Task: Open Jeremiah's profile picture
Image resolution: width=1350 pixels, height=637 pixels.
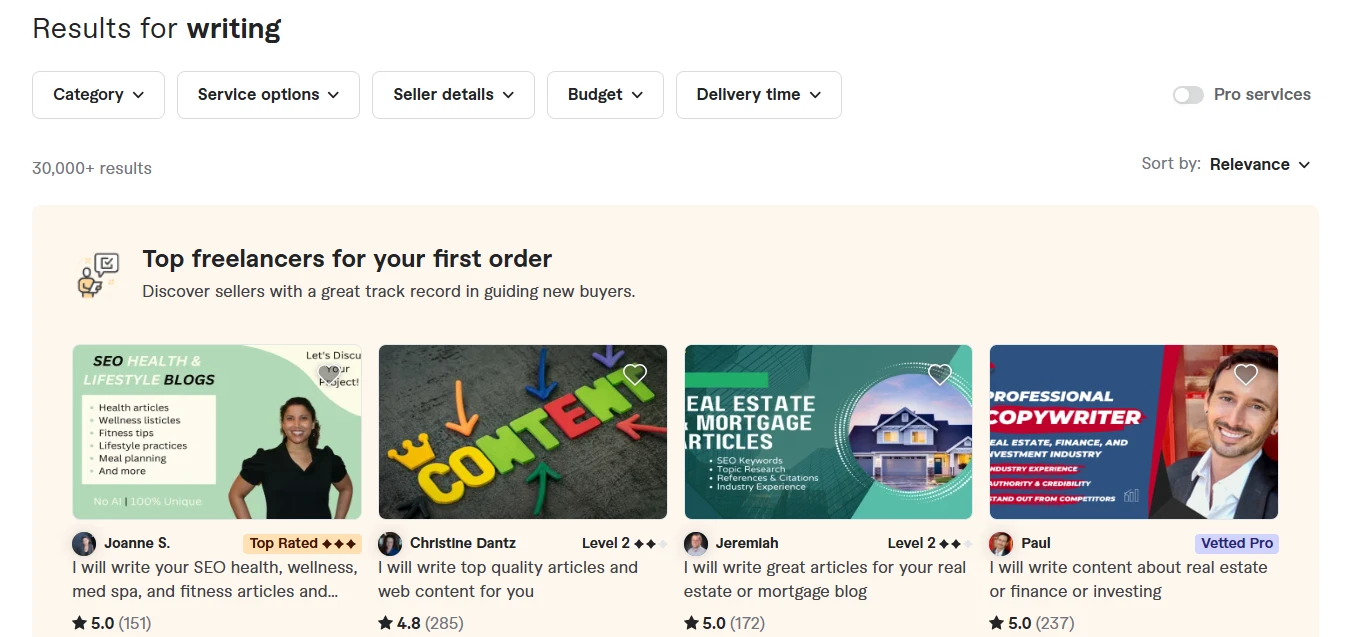Action: (x=696, y=543)
